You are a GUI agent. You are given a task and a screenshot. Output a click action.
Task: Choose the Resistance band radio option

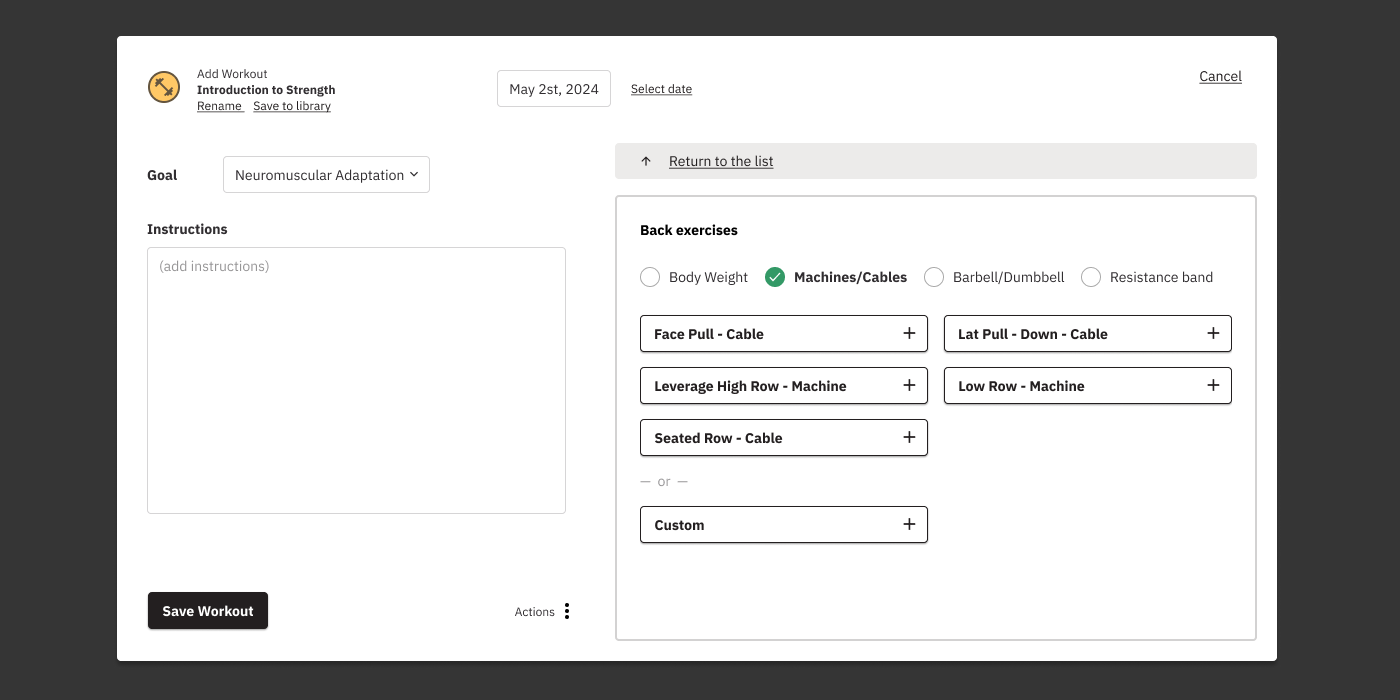1091,277
